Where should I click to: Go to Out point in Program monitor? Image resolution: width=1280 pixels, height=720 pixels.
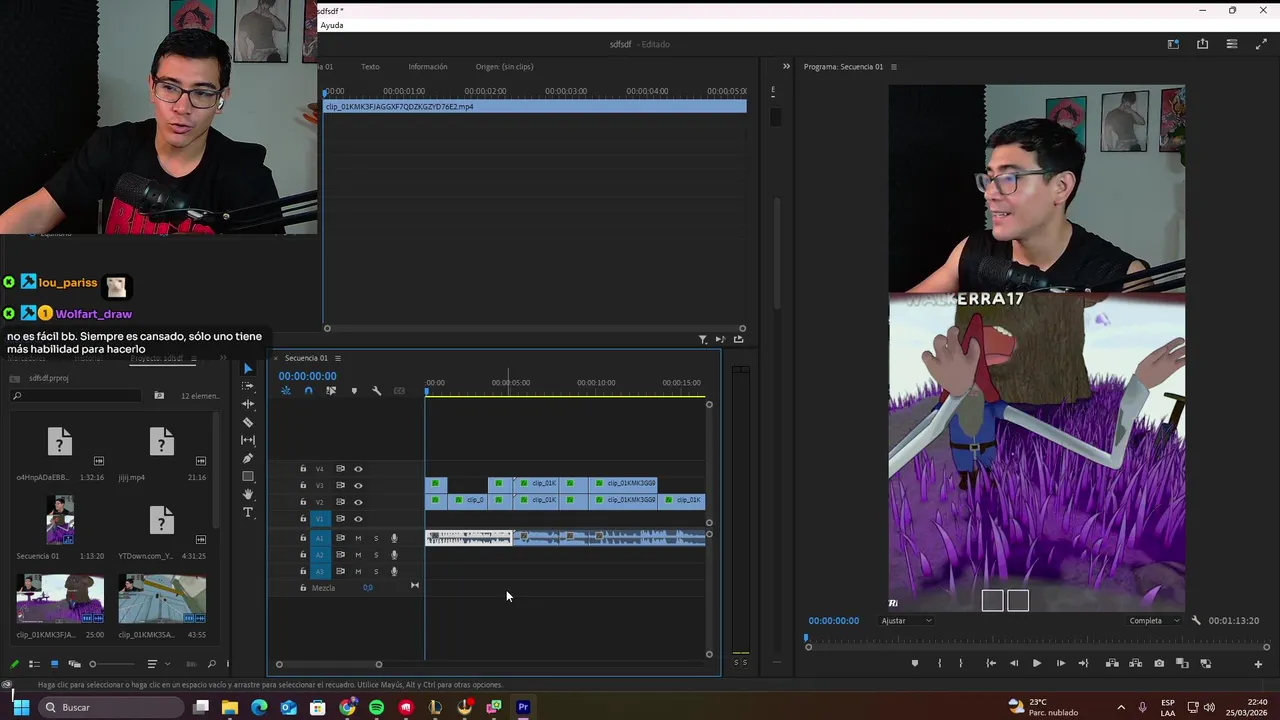tap(1083, 663)
